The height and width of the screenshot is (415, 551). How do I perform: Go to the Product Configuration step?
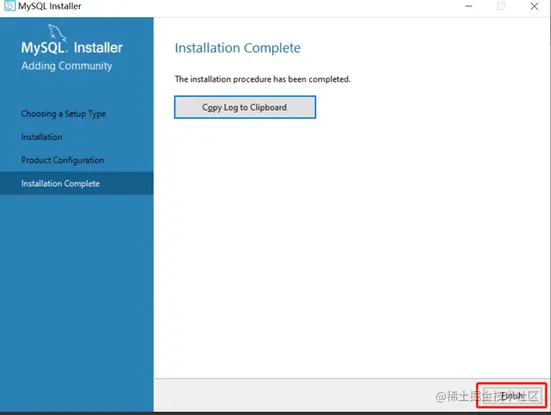click(x=63, y=160)
